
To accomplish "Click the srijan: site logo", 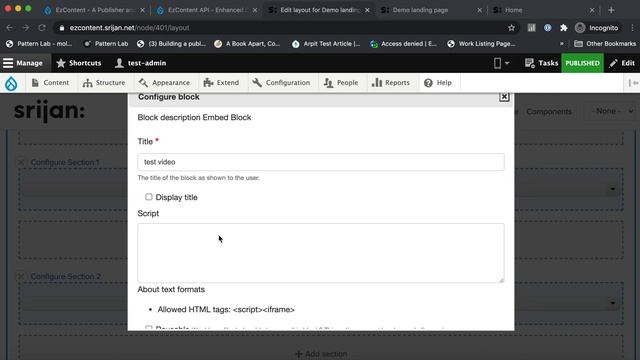I will pos(49,111).
